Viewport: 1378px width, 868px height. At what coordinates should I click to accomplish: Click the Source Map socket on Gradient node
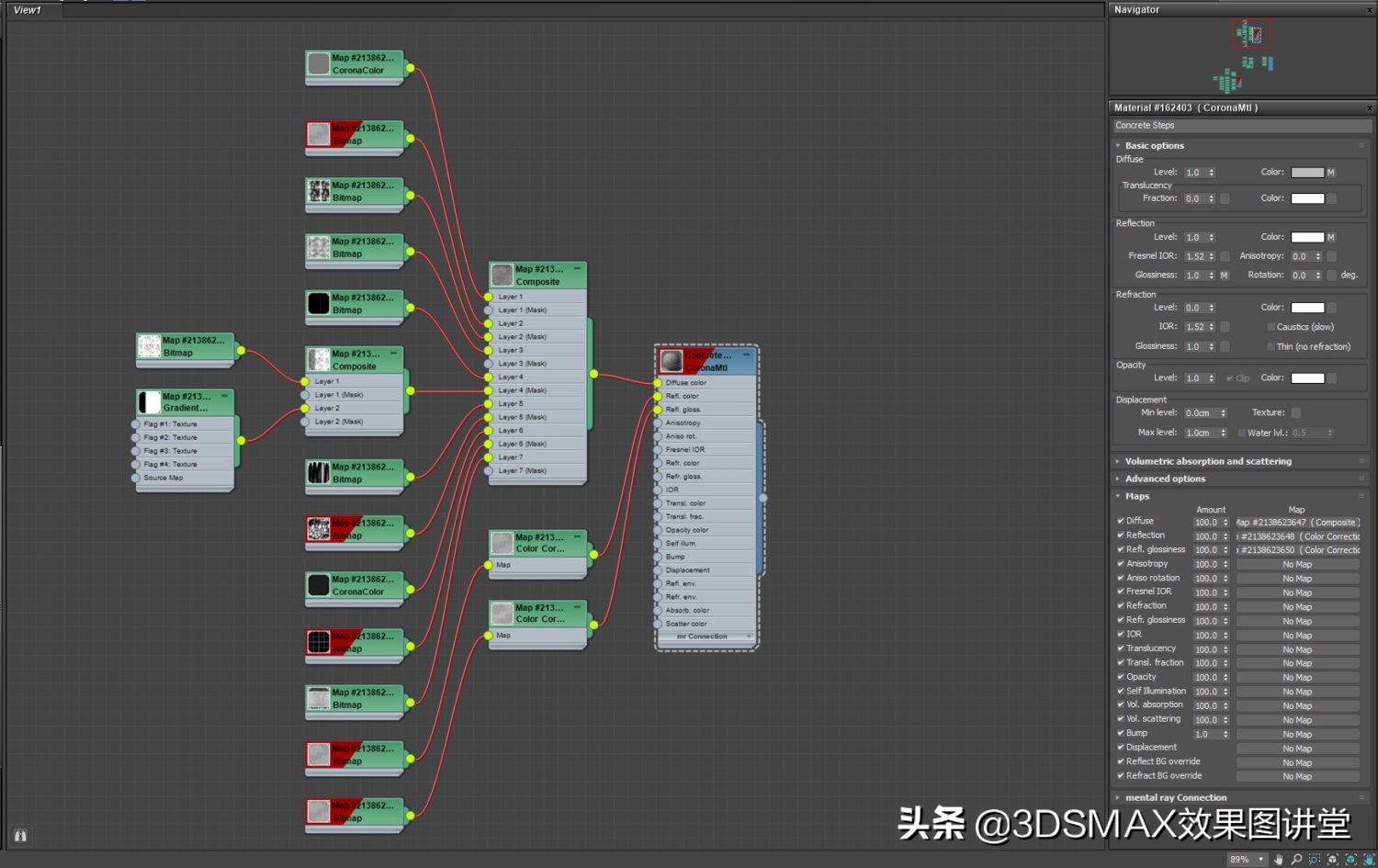[x=136, y=478]
